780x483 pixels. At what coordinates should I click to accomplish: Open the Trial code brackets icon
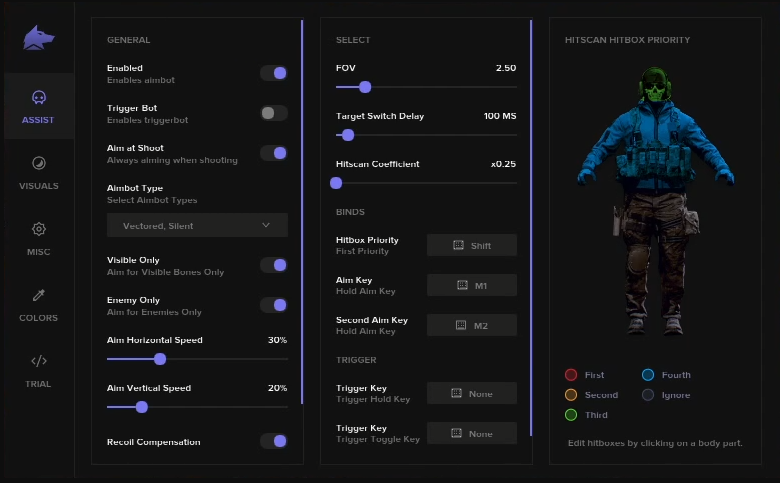pos(39,361)
